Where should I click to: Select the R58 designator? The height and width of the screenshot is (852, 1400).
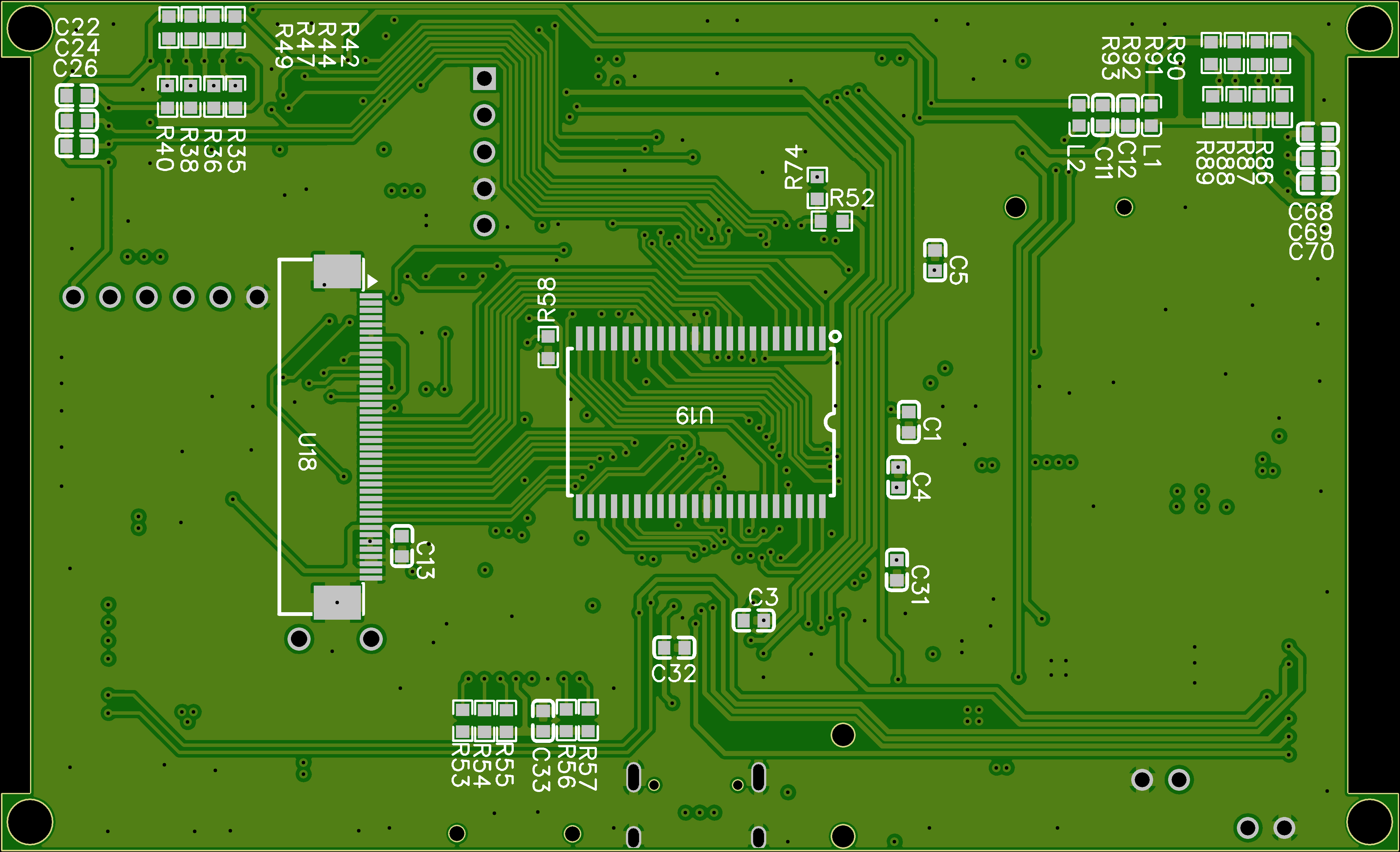pos(547,300)
